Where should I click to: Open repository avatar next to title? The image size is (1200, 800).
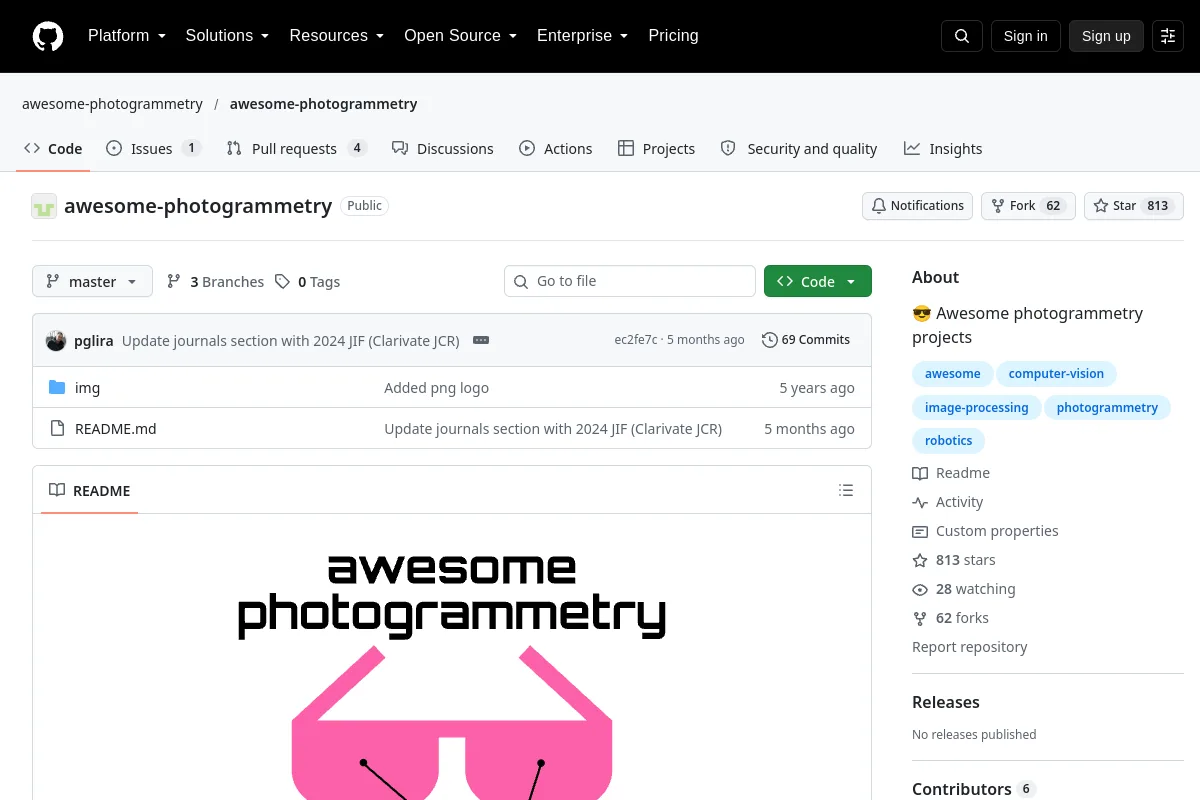(x=44, y=206)
